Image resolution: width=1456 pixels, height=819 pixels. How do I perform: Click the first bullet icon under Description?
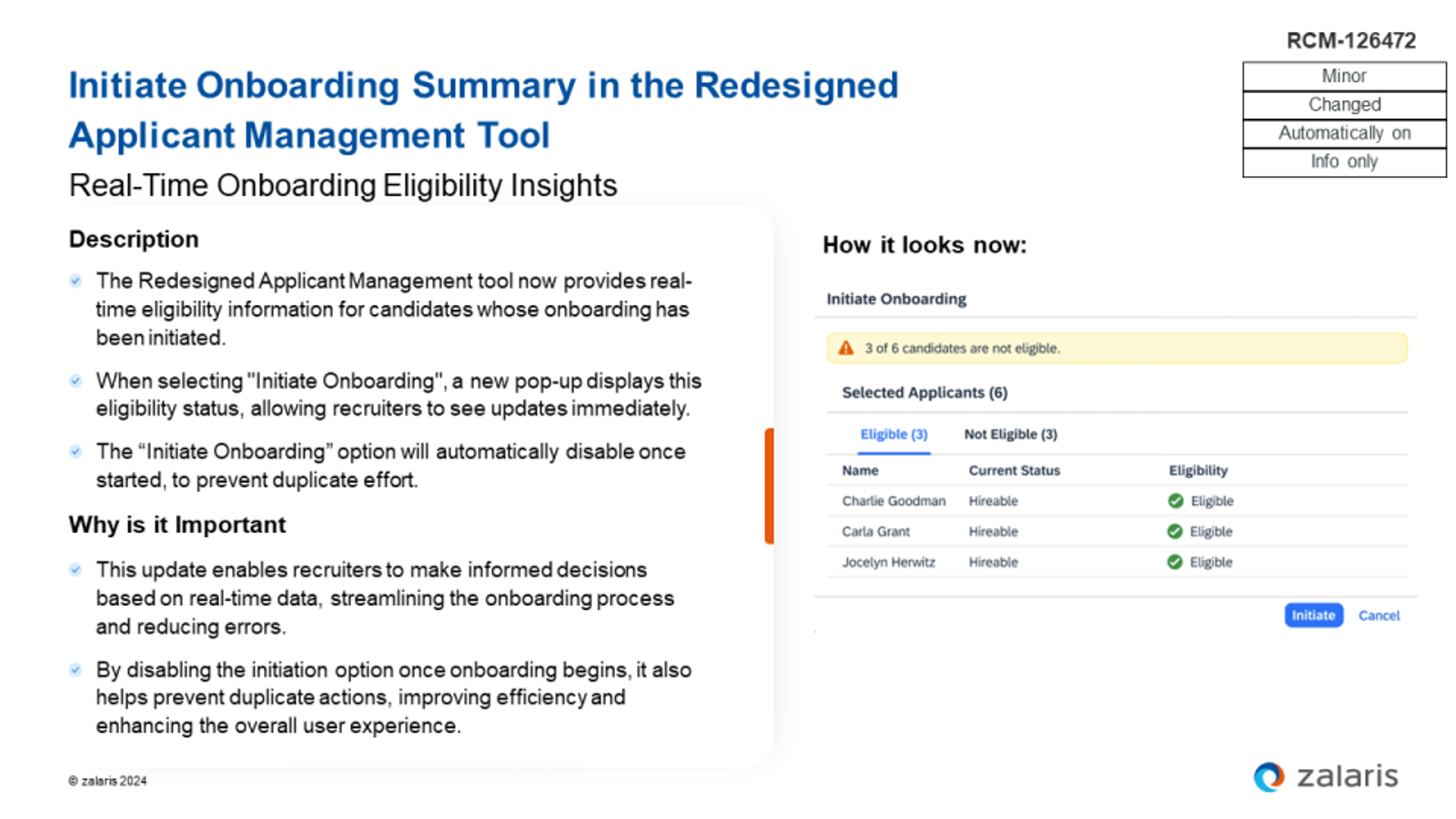coord(76,281)
